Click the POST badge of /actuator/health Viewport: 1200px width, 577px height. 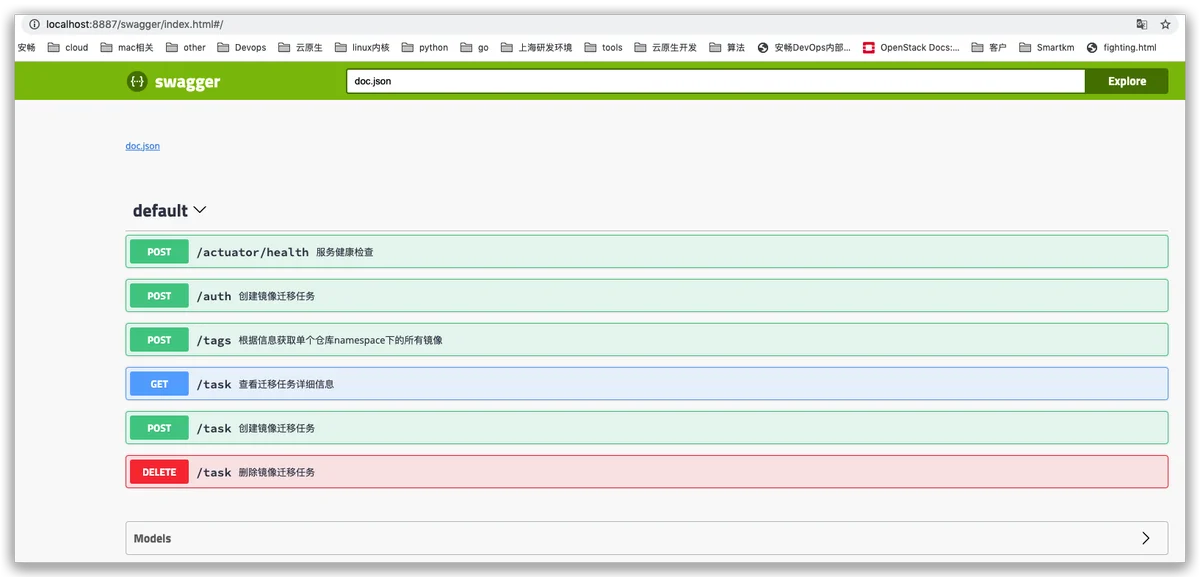[159, 252]
